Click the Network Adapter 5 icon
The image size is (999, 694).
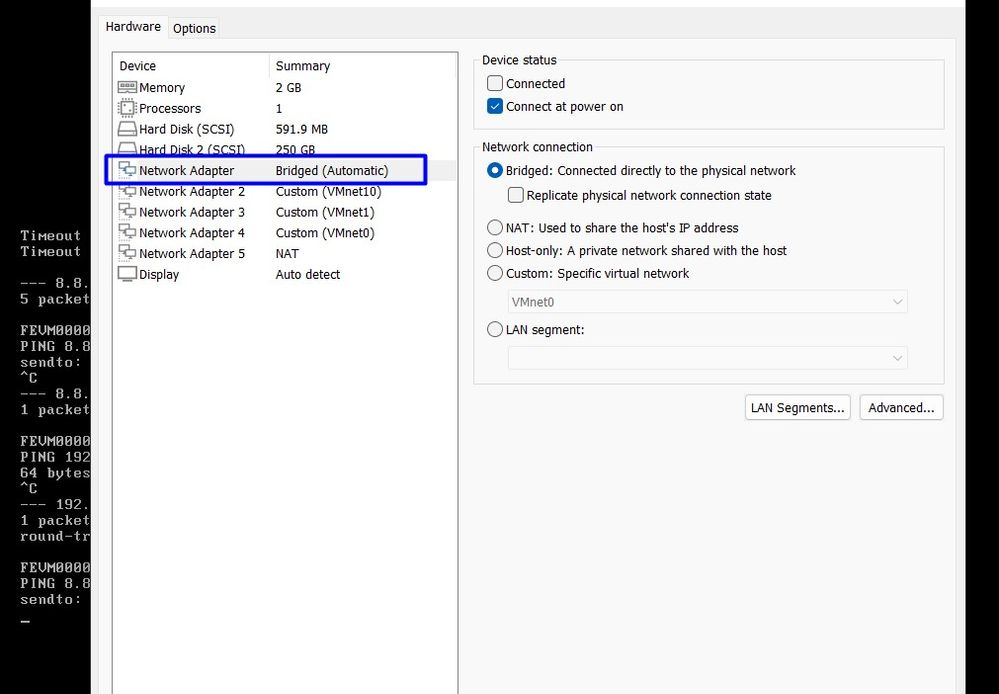127,254
